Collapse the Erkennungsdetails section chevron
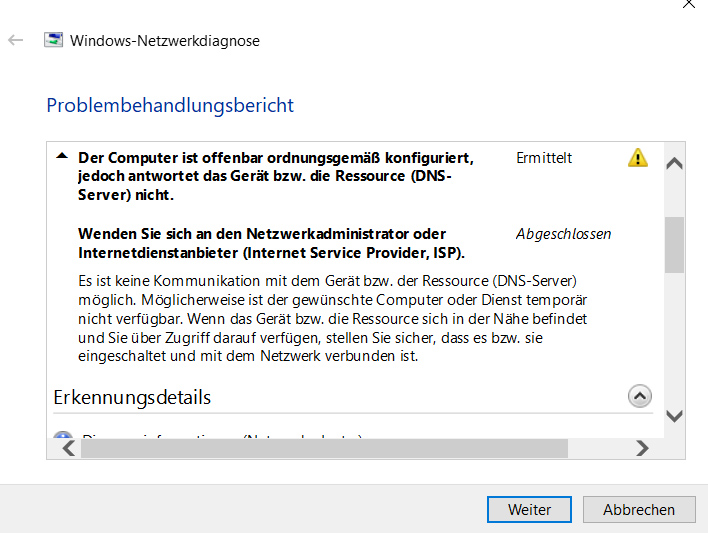Viewport: 708px width, 533px height. click(639, 396)
